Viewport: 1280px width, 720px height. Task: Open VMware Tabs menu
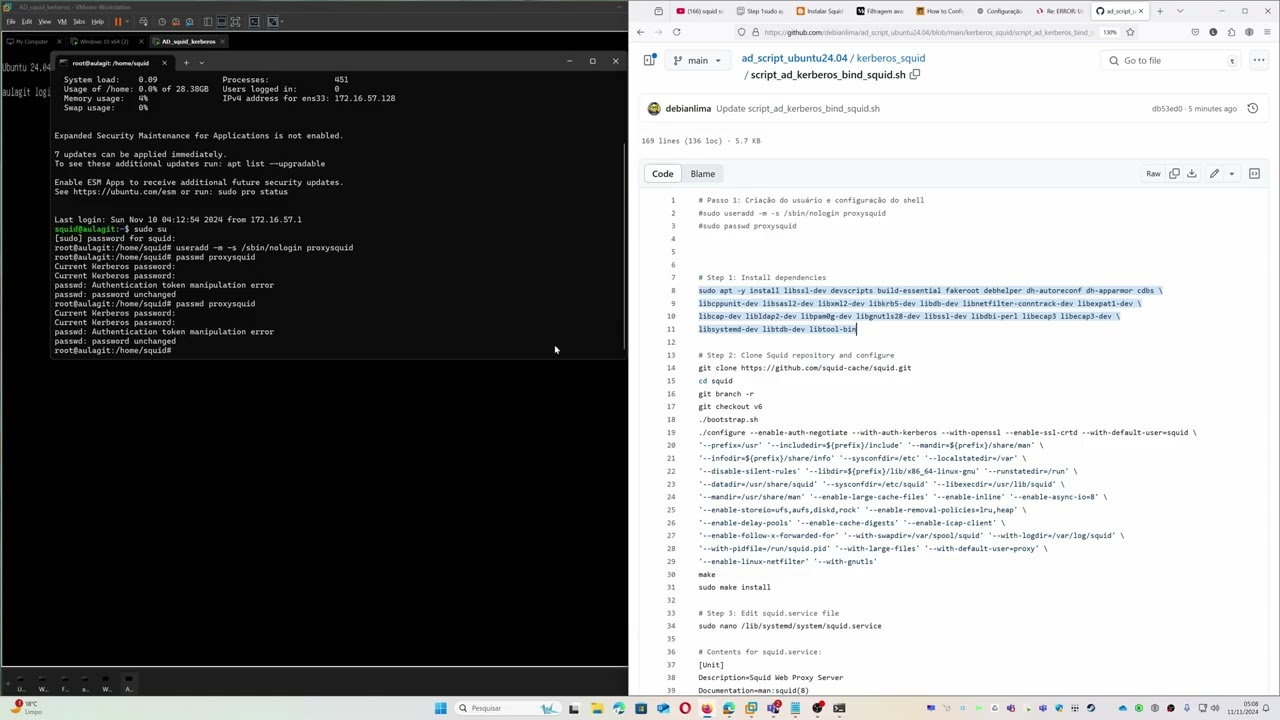(x=79, y=21)
